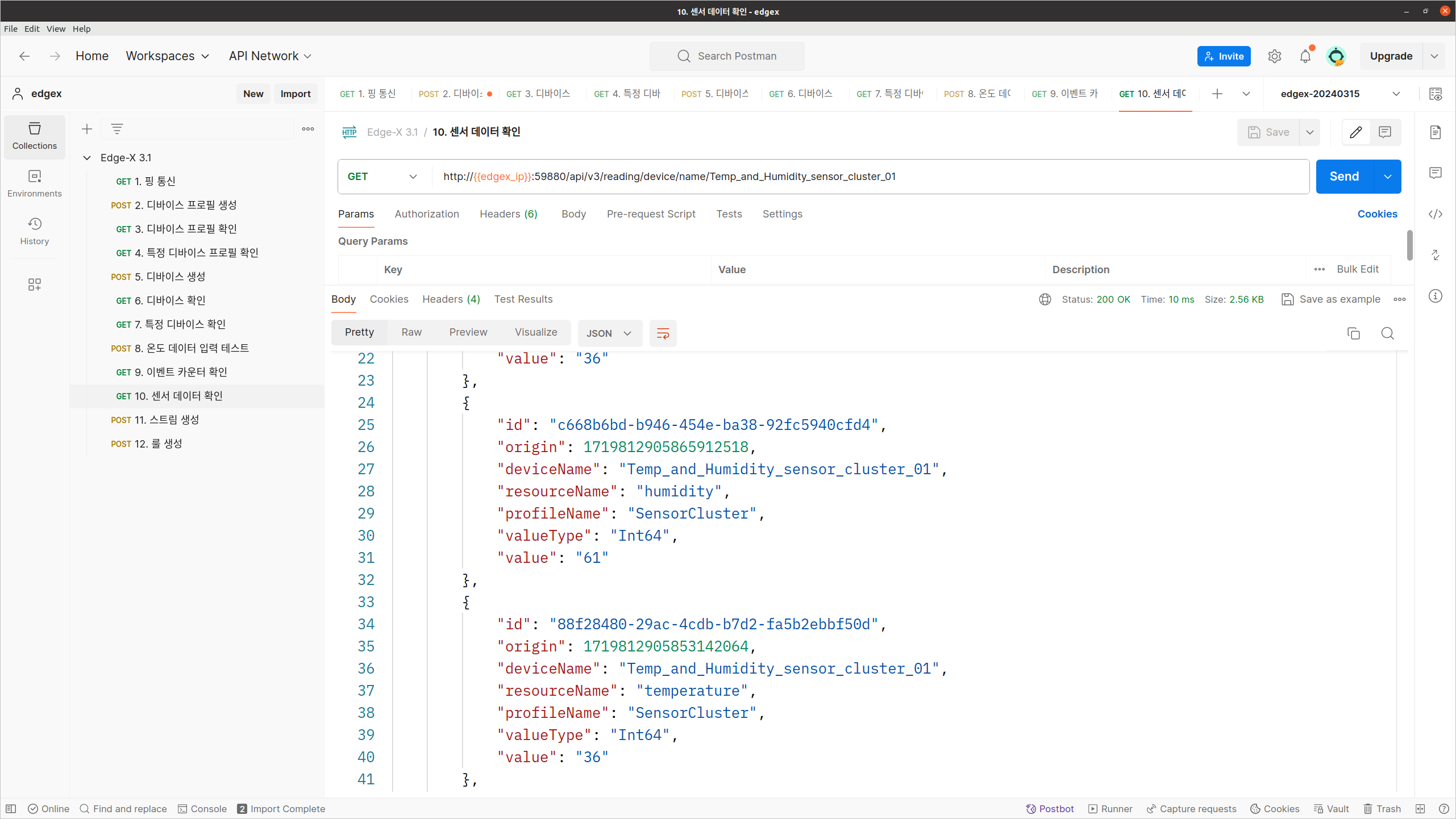This screenshot has height=819, width=1456.
Task: Open the user avatar menu
Action: coord(1336,56)
